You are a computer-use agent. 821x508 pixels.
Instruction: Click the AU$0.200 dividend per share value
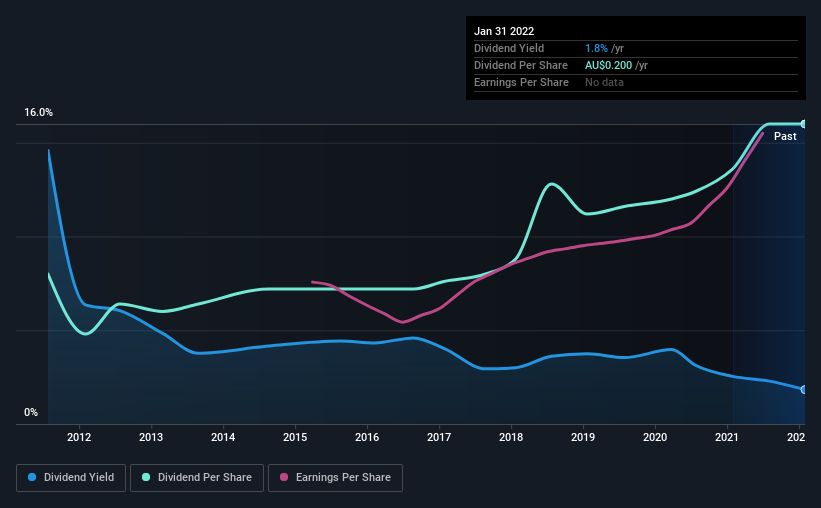pos(610,65)
